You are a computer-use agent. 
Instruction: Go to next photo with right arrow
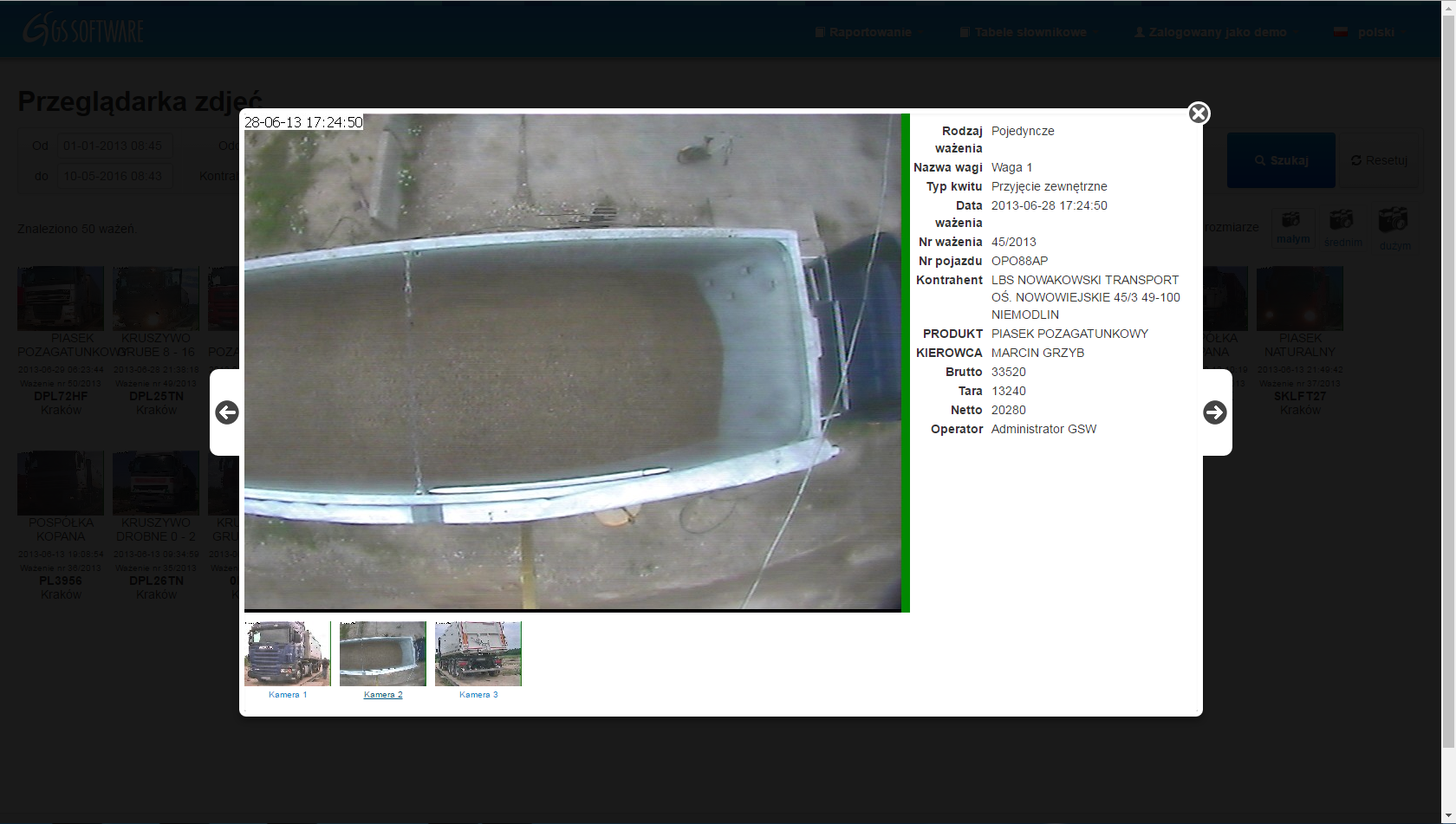click(1214, 412)
